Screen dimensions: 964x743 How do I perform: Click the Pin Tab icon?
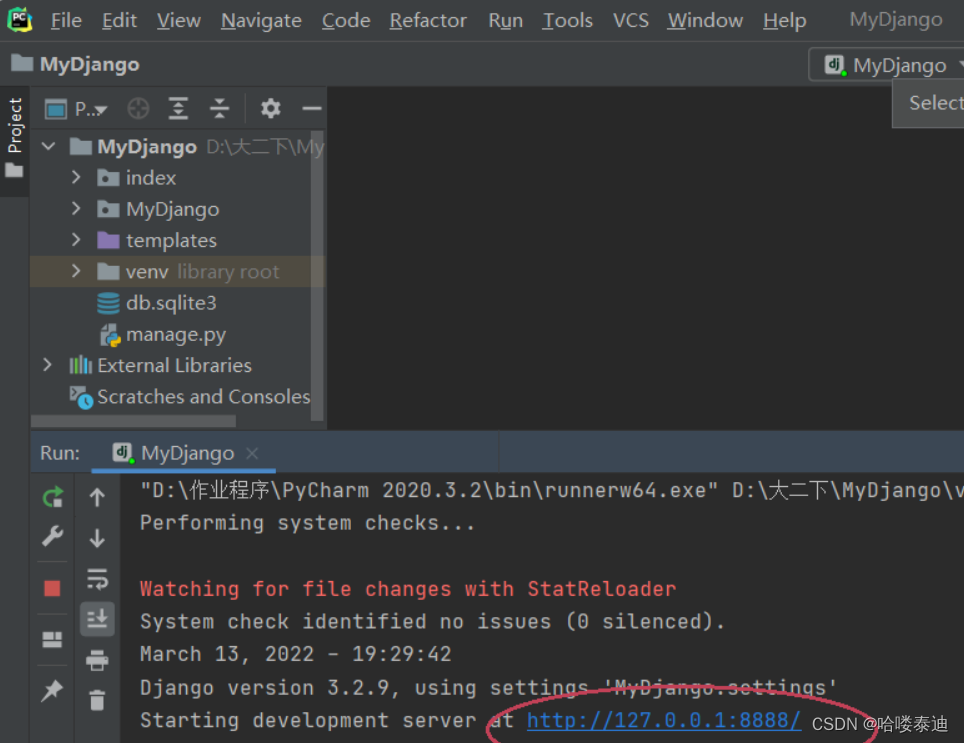tap(52, 691)
